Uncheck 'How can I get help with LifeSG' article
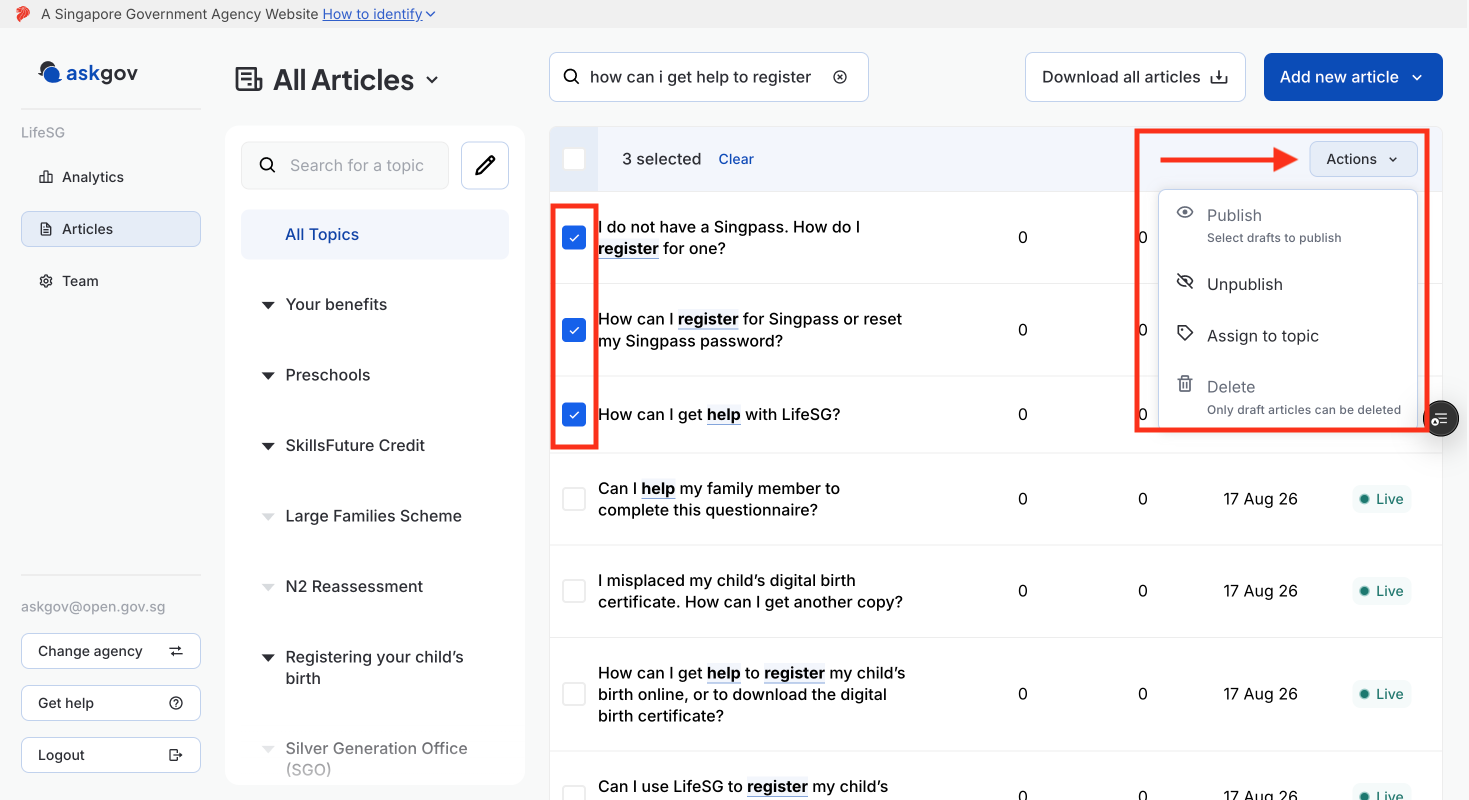 coord(574,414)
